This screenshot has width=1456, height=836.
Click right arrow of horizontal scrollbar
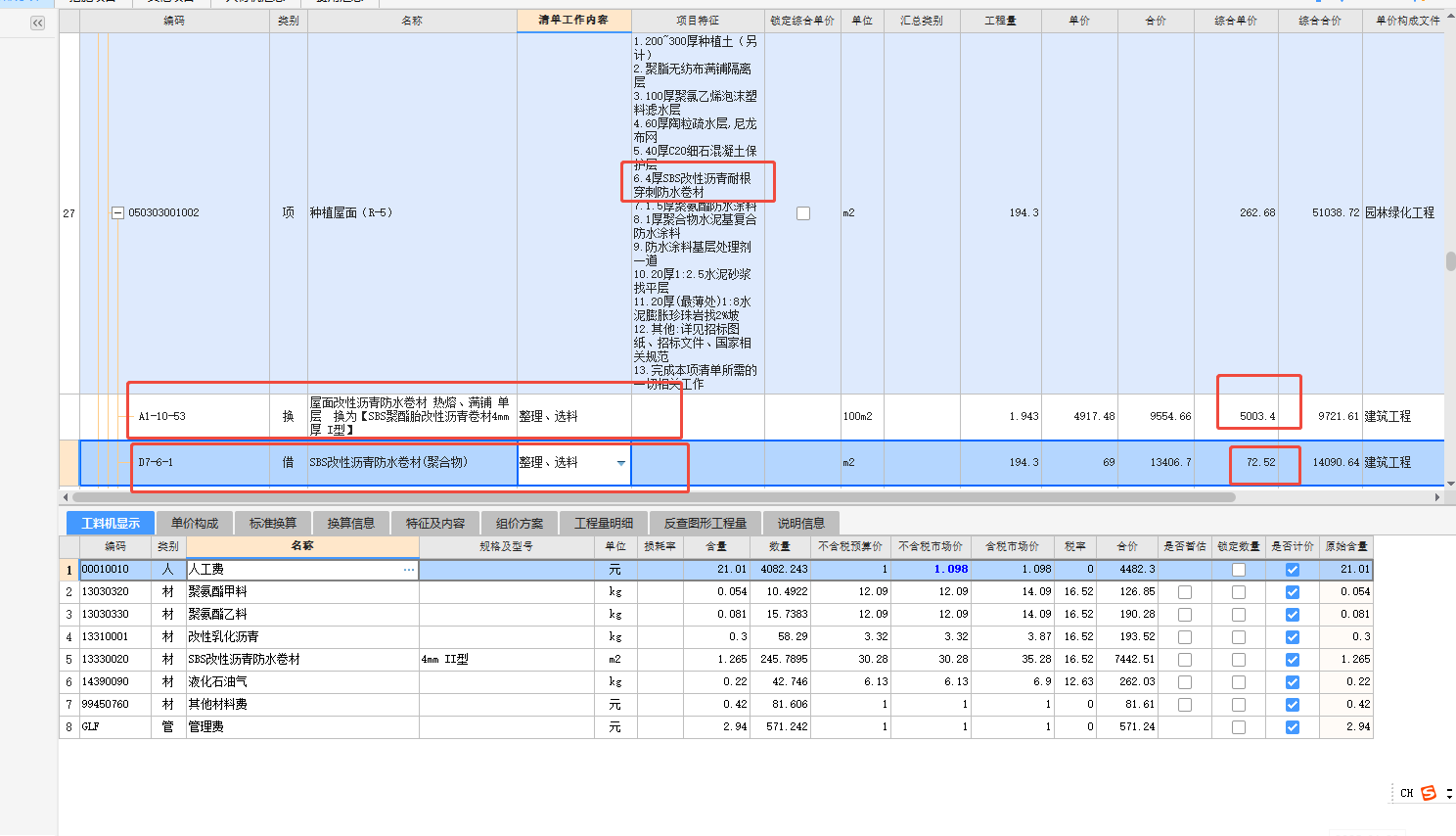point(1437,497)
